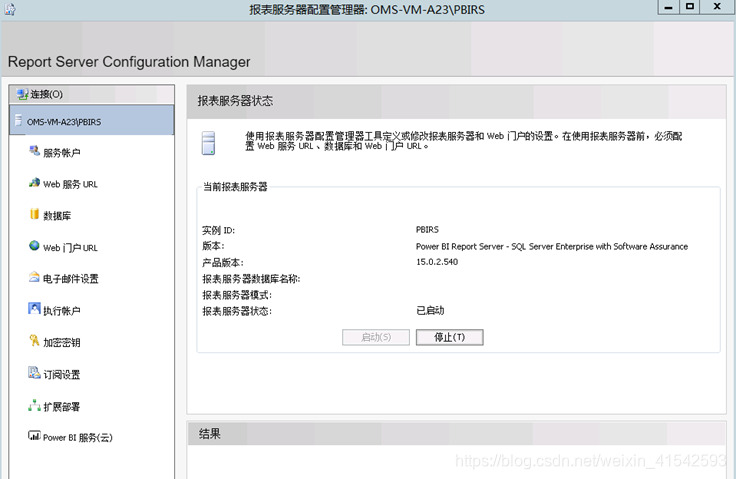Open the 扩展部署 page
The height and width of the screenshot is (479, 736).
click(61, 407)
